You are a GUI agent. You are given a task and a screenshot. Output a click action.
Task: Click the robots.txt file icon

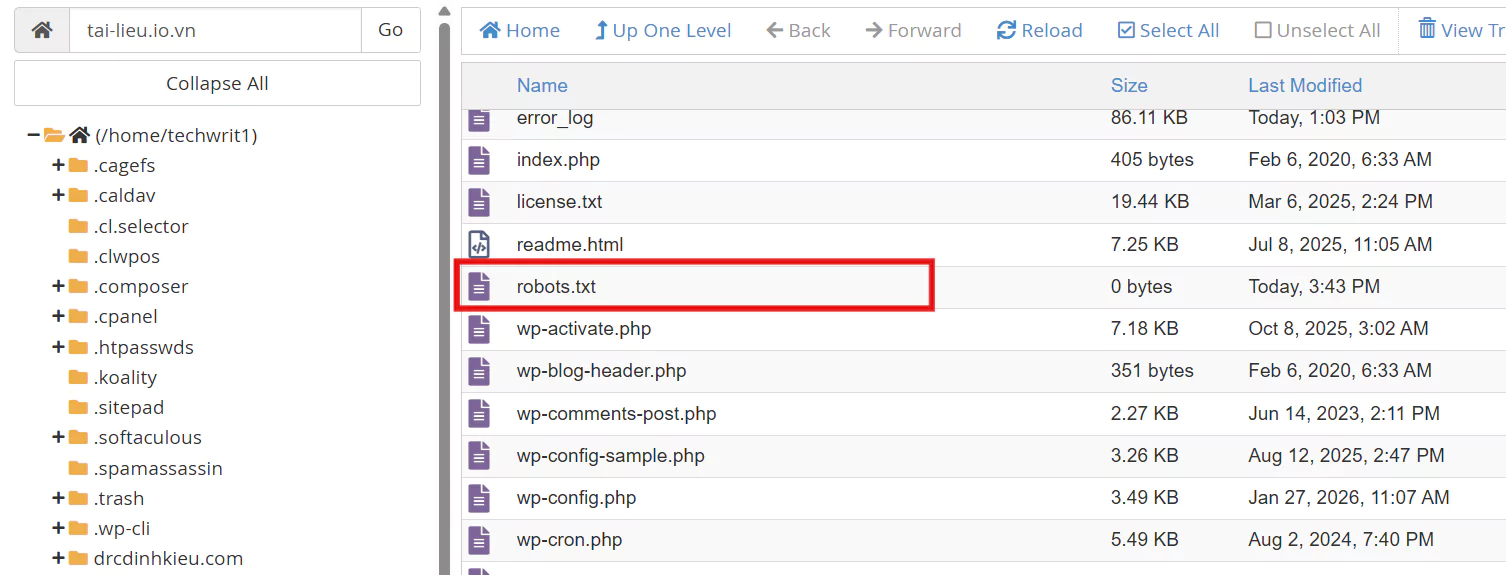click(479, 287)
